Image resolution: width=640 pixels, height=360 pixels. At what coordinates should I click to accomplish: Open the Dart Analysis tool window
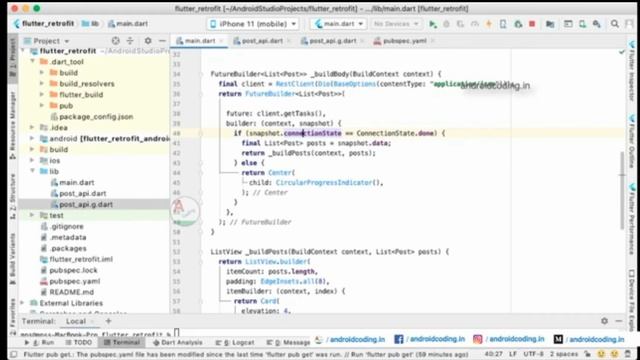(177, 342)
